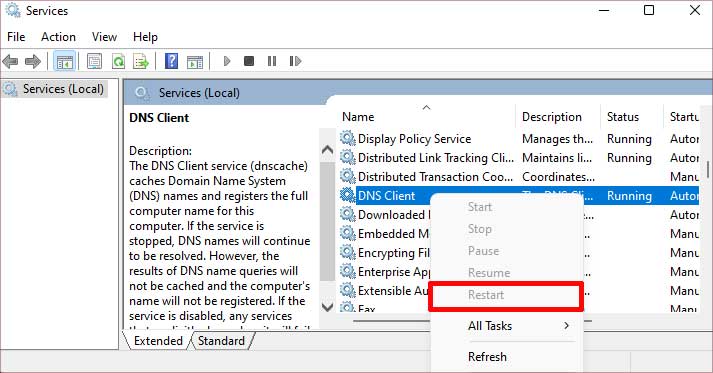Click gear icon beside DNS Client
Image resolution: width=713 pixels, height=373 pixels.
(x=347, y=195)
